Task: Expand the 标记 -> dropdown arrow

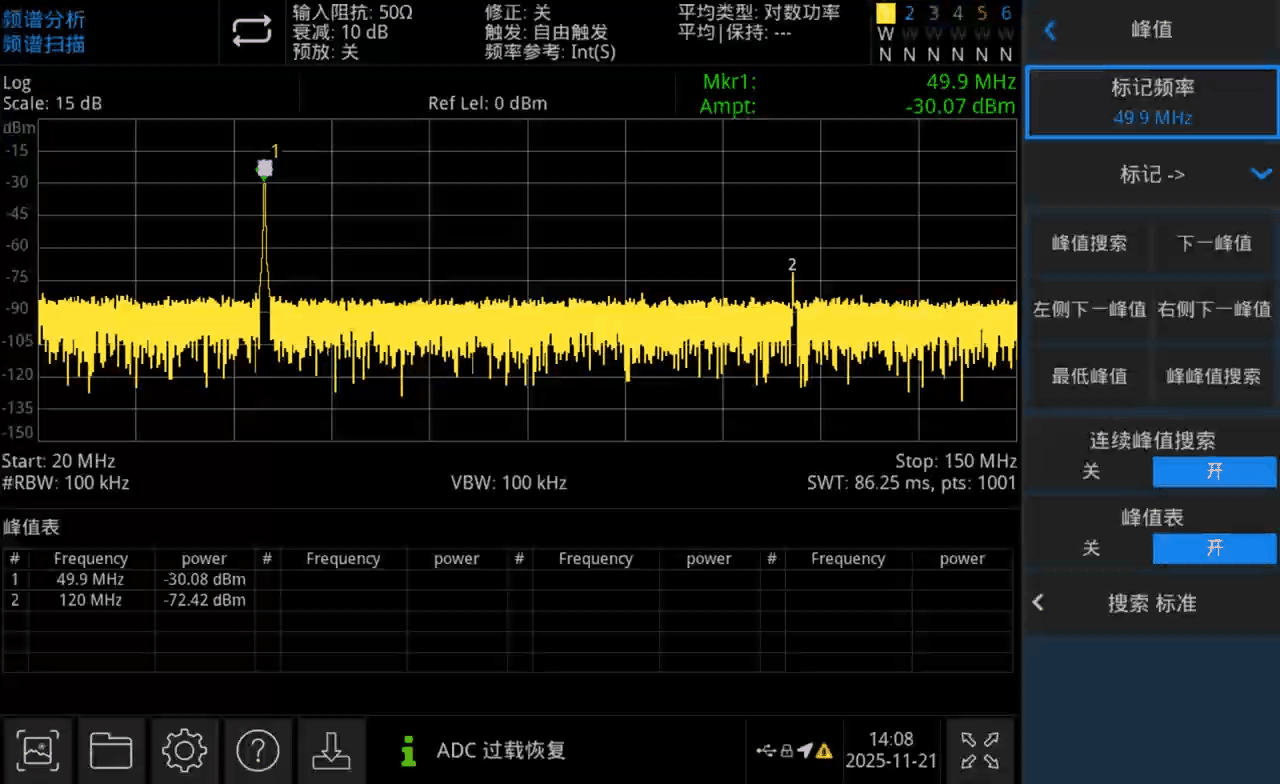Action: [x=1260, y=174]
